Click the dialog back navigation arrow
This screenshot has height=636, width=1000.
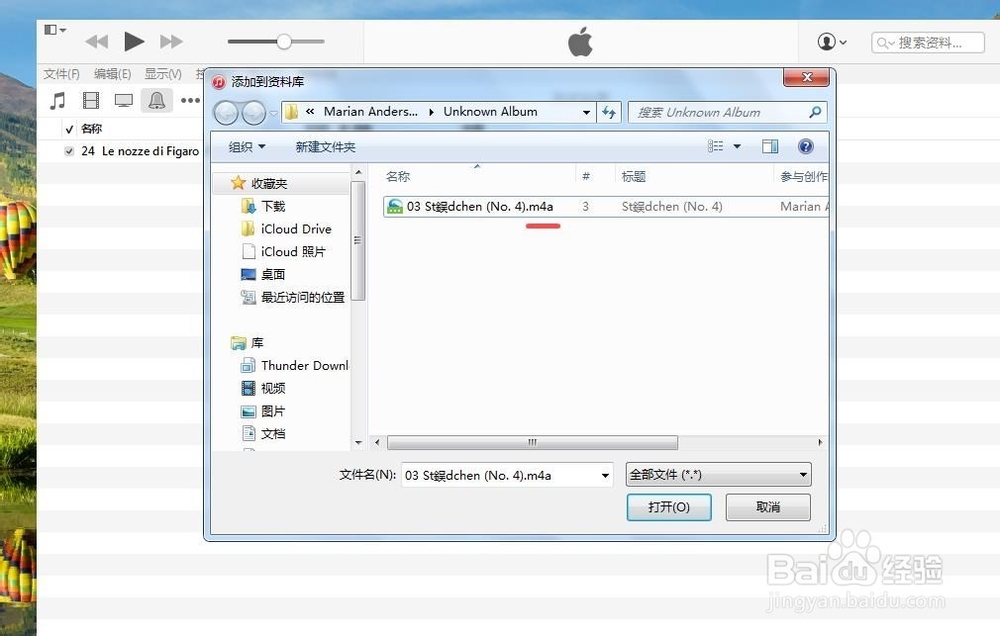226,113
